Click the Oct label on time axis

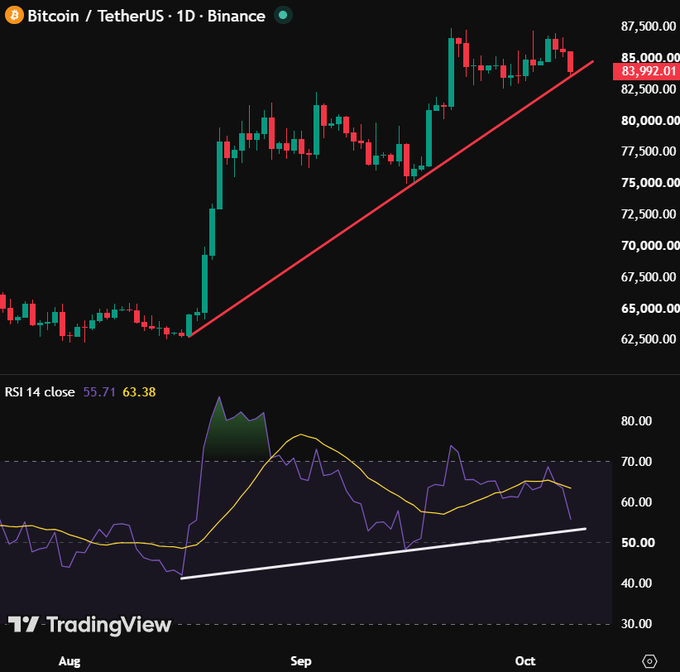pyautogui.click(x=525, y=661)
